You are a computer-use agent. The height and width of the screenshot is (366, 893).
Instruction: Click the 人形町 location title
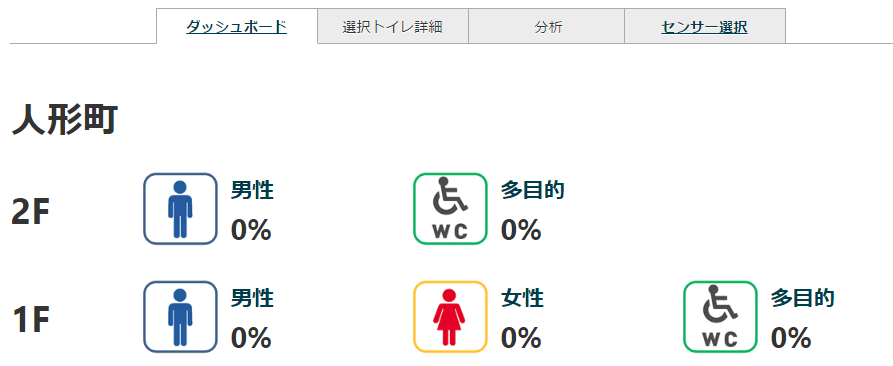[64, 121]
